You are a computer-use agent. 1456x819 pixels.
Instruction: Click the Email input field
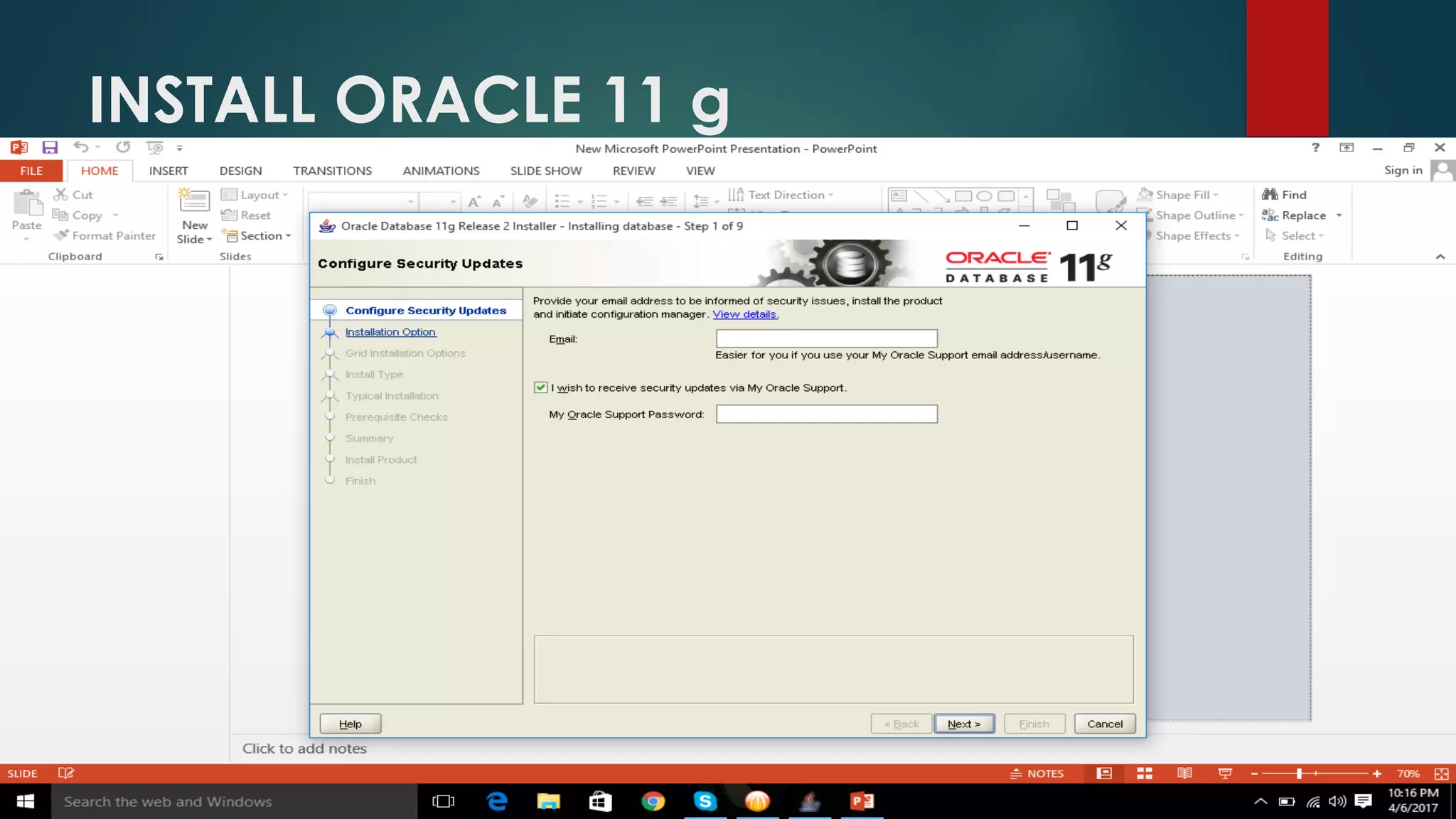coord(827,338)
